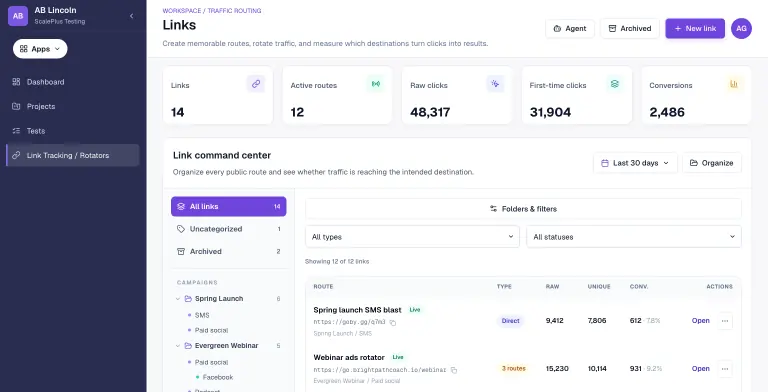Click the Live badge on Webinar ads rotator
768x392 pixels.
tap(398, 357)
